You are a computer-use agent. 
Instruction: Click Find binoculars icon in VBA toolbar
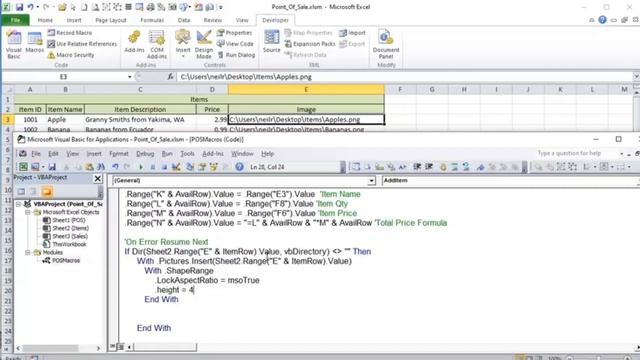tap(101, 167)
